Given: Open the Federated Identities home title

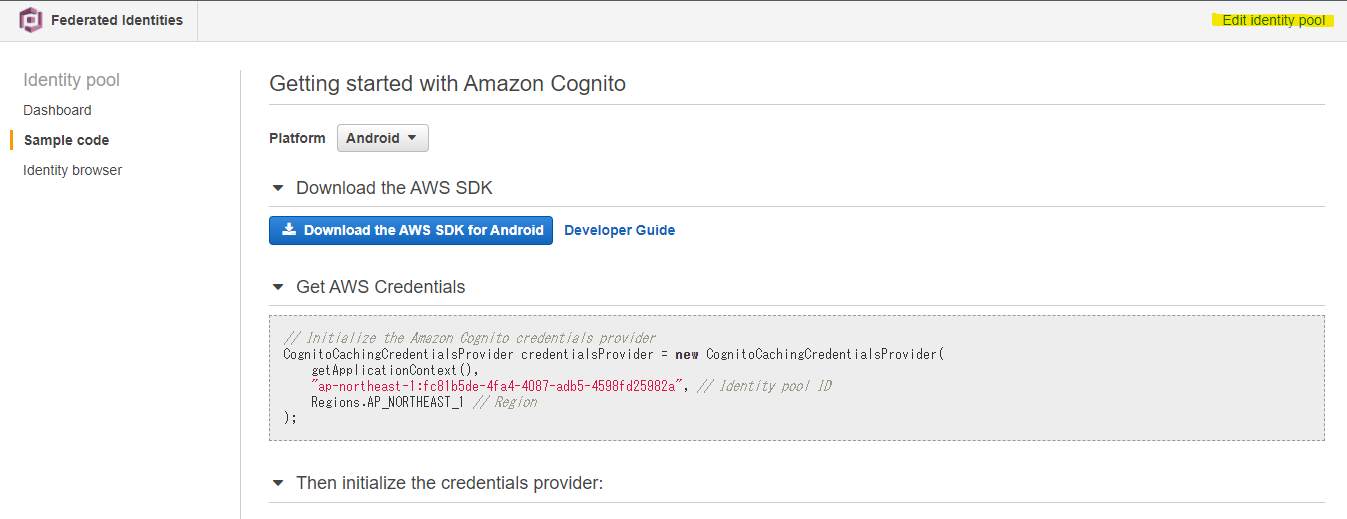Looking at the screenshot, I should (x=117, y=20).
